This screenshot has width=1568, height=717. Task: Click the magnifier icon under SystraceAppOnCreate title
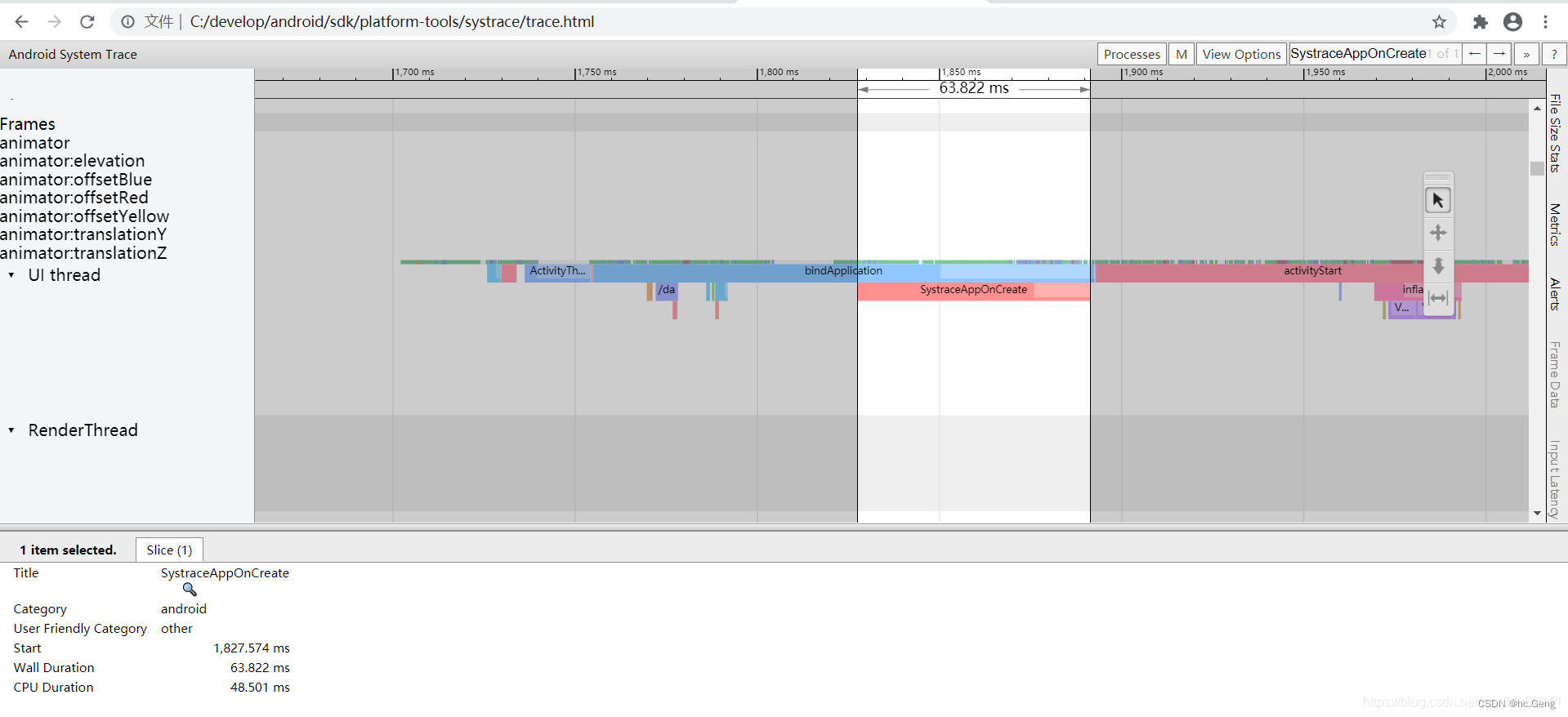[x=190, y=590]
